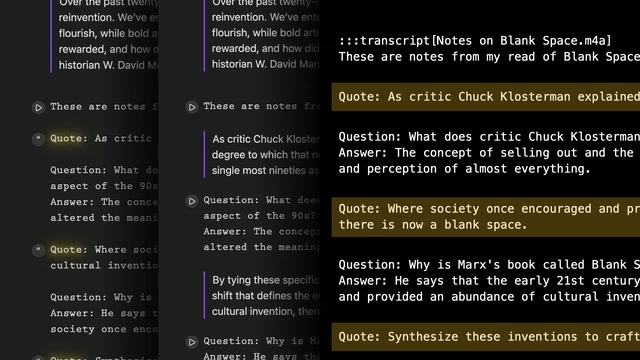Select highlighted 'Quote: As critic' text in left pane
The height and width of the screenshot is (360, 640).
pos(101,138)
